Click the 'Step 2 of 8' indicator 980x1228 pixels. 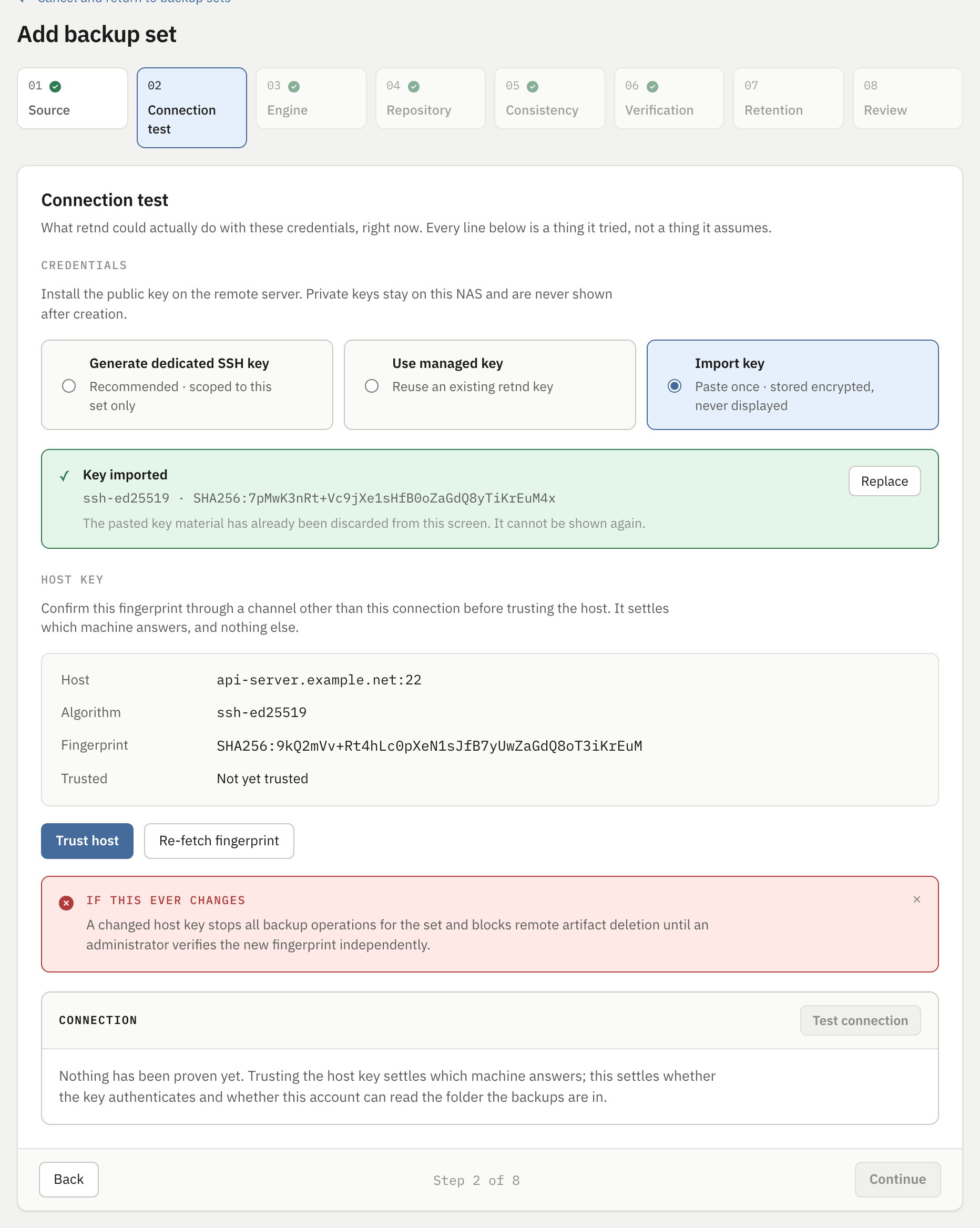(476, 1180)
